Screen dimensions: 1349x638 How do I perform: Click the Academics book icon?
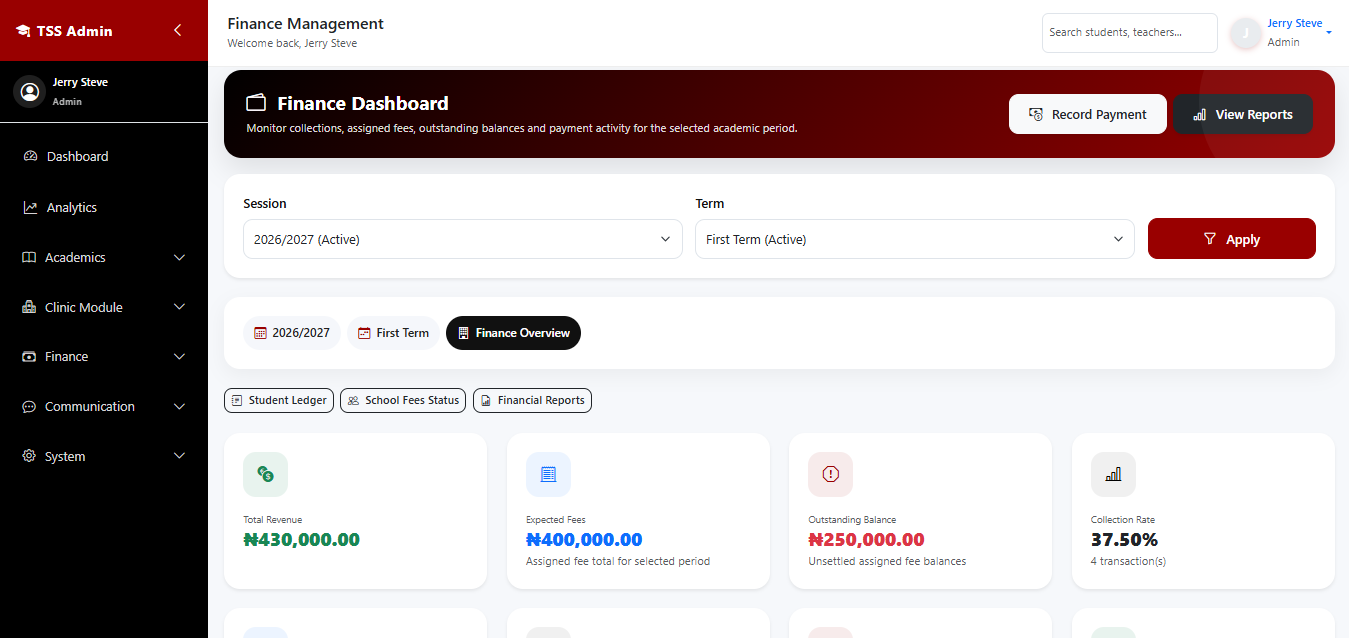coord(29,257)
